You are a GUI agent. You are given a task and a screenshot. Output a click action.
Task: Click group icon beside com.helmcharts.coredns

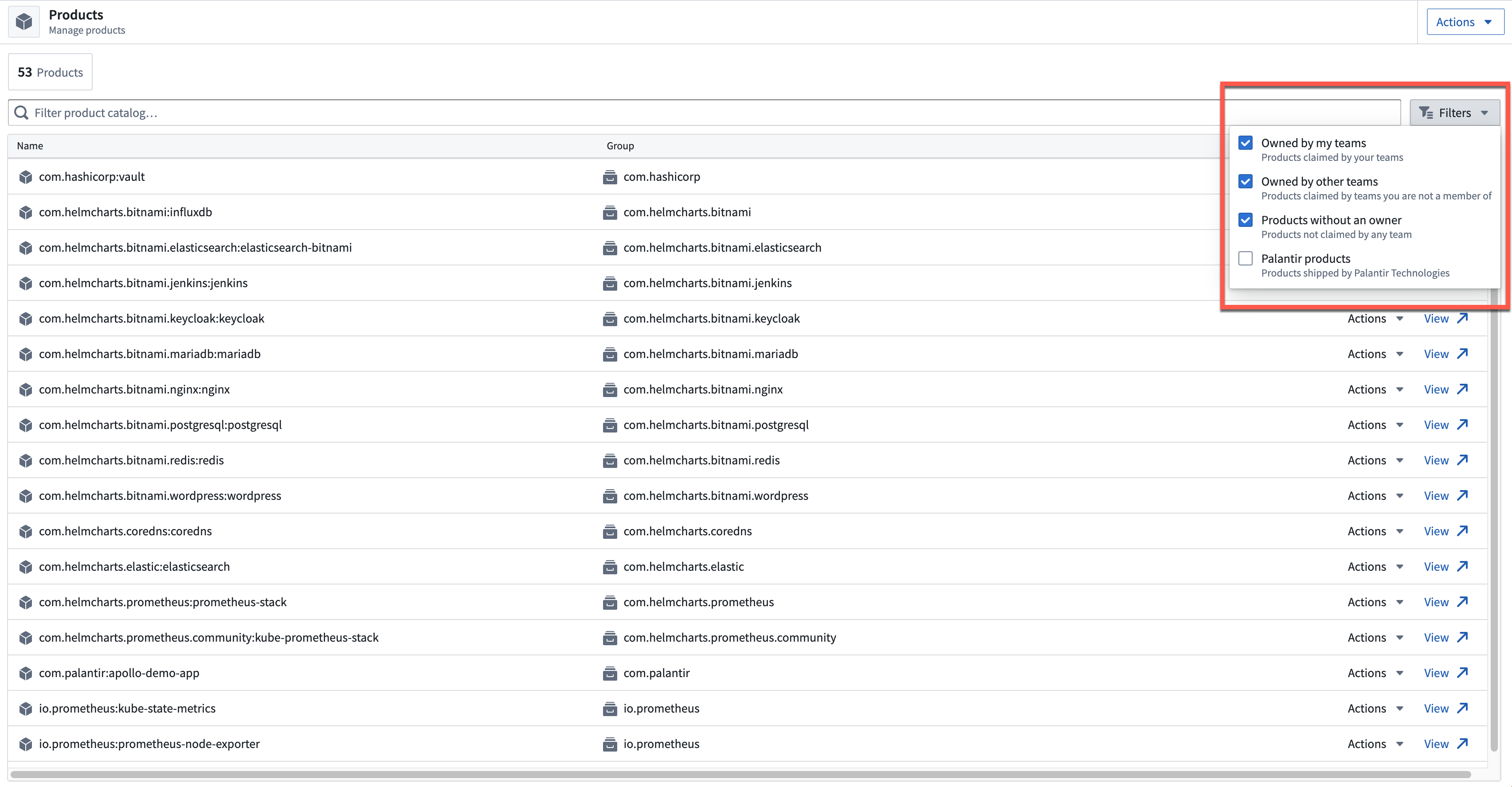click(x=610, y=532)
